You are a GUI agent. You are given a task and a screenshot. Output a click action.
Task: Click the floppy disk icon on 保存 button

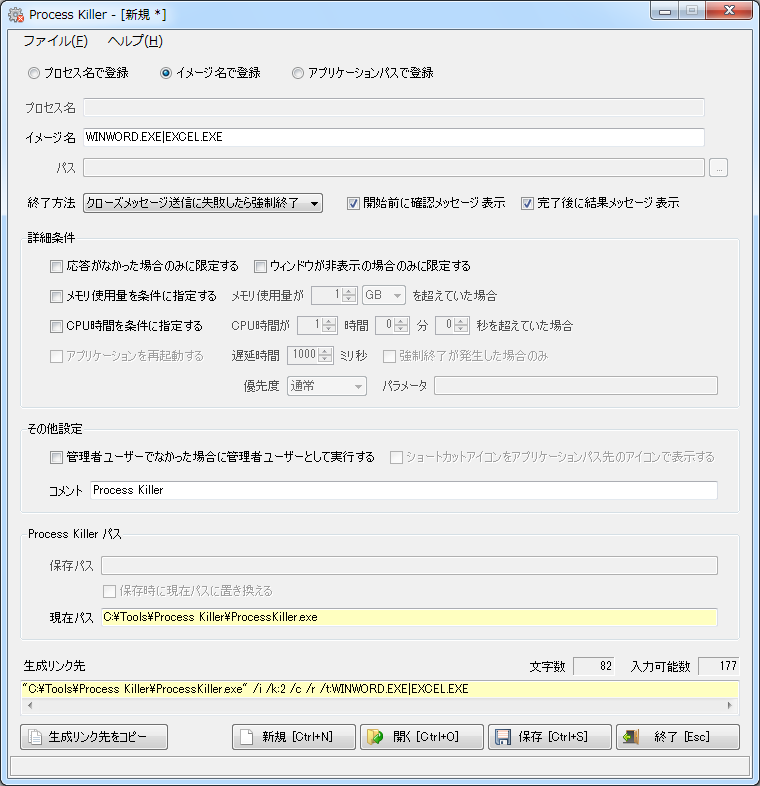click(x=503, y=737)
